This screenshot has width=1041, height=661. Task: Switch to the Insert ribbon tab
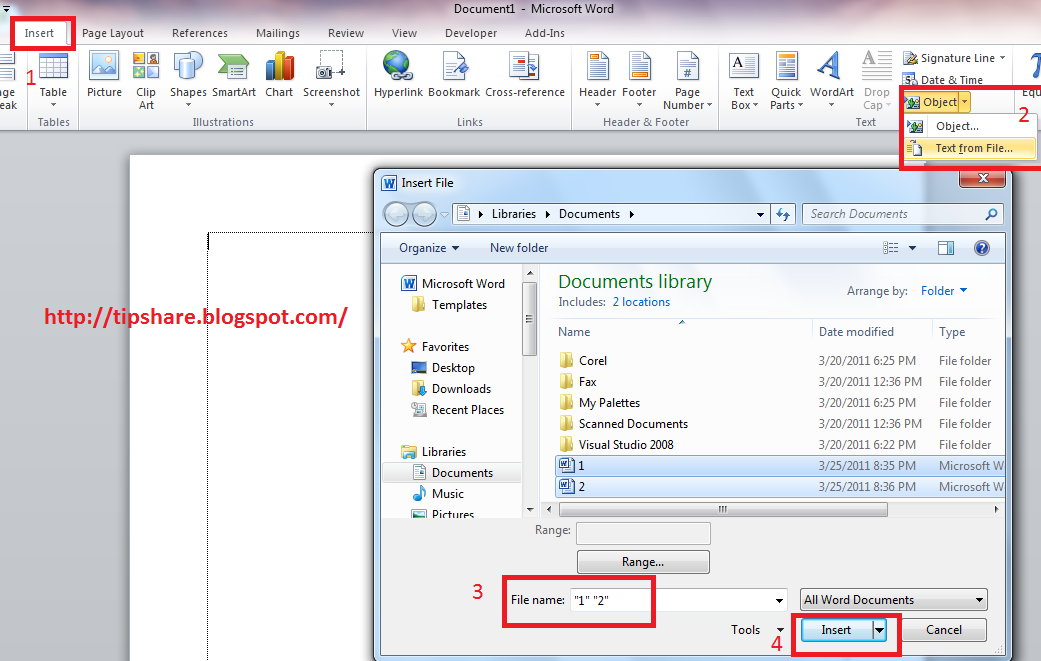39,33
